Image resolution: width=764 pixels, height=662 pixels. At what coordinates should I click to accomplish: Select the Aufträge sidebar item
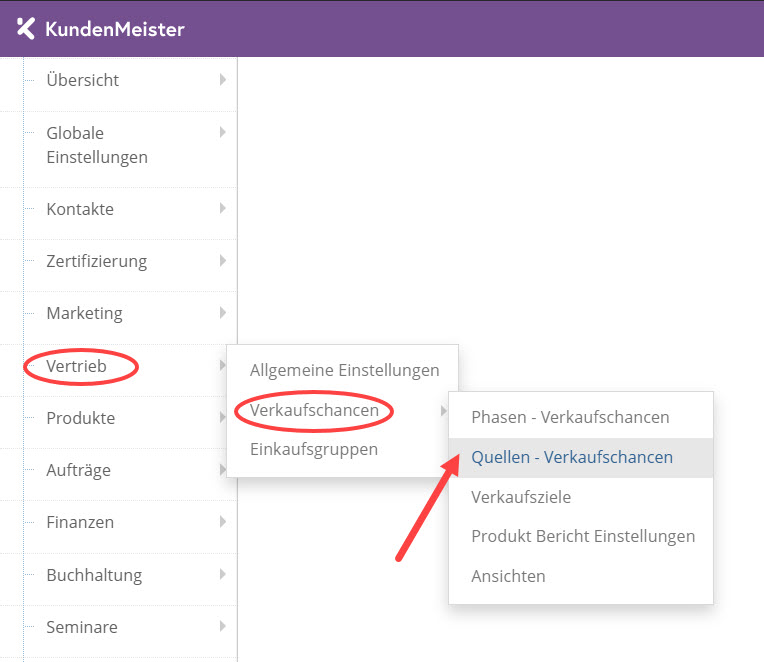(x=78, y=470)
